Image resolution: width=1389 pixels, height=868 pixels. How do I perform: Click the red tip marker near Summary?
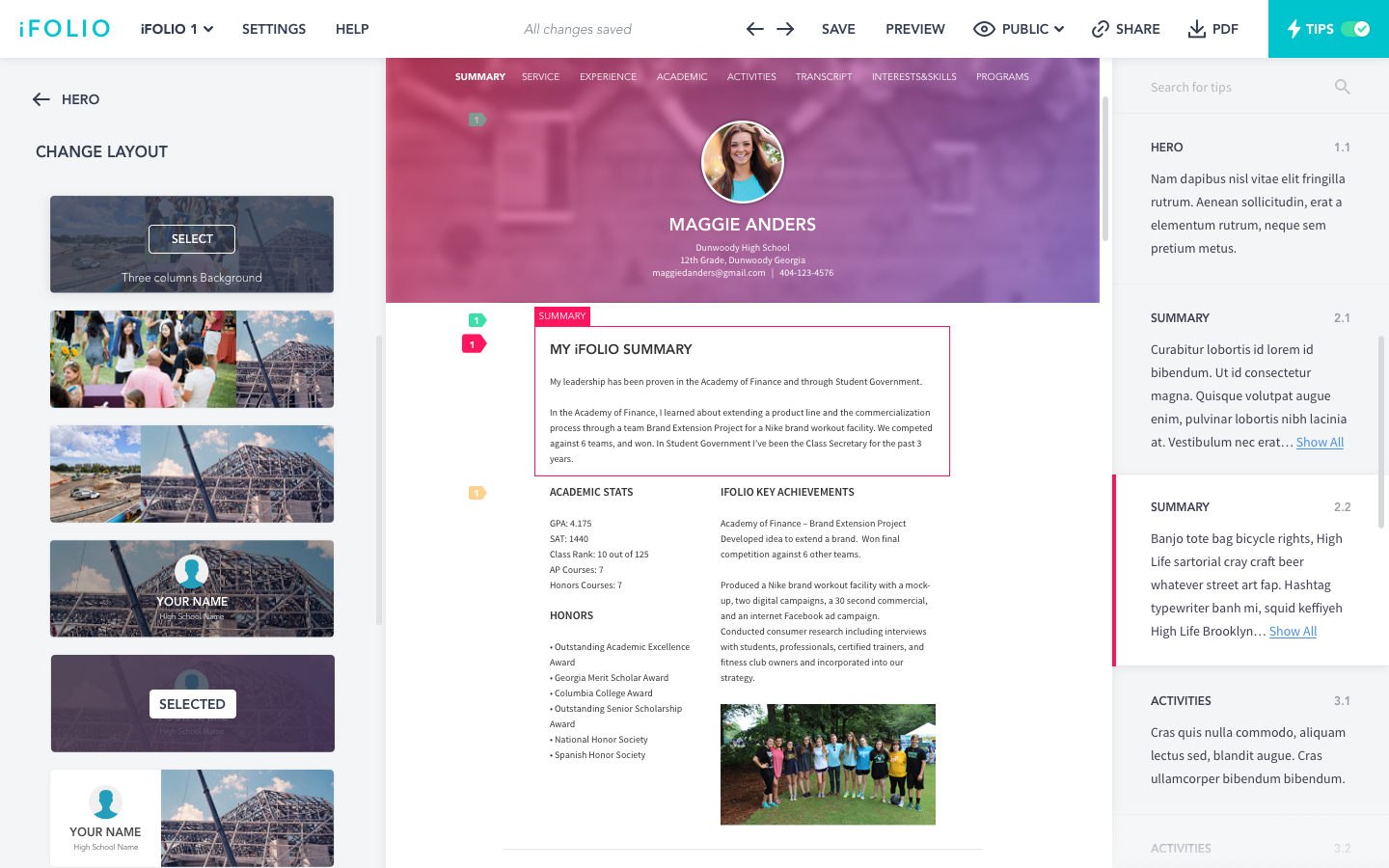click(x=474, y=343)
